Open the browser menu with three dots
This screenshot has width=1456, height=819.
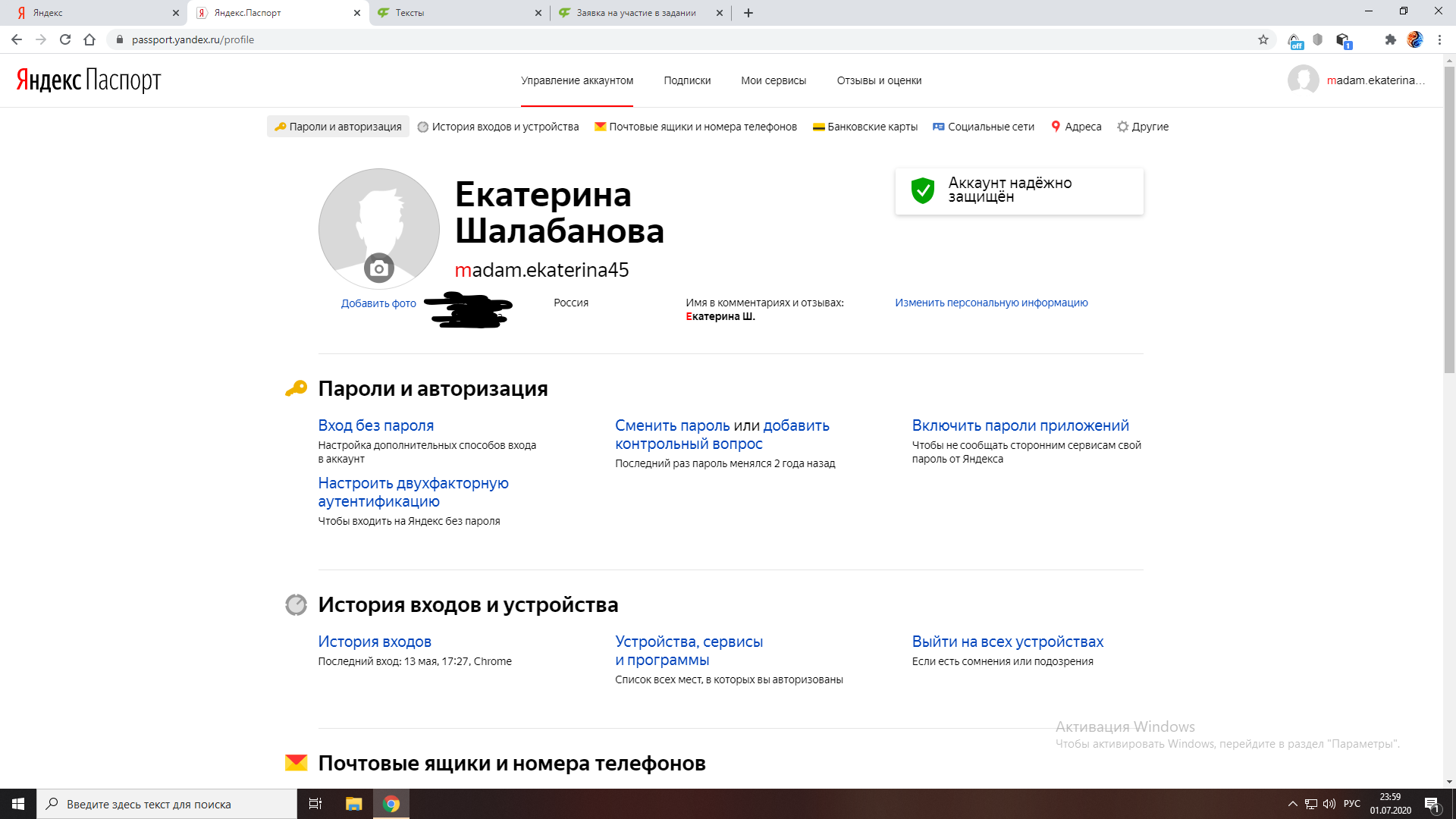tap(1440, 39)
